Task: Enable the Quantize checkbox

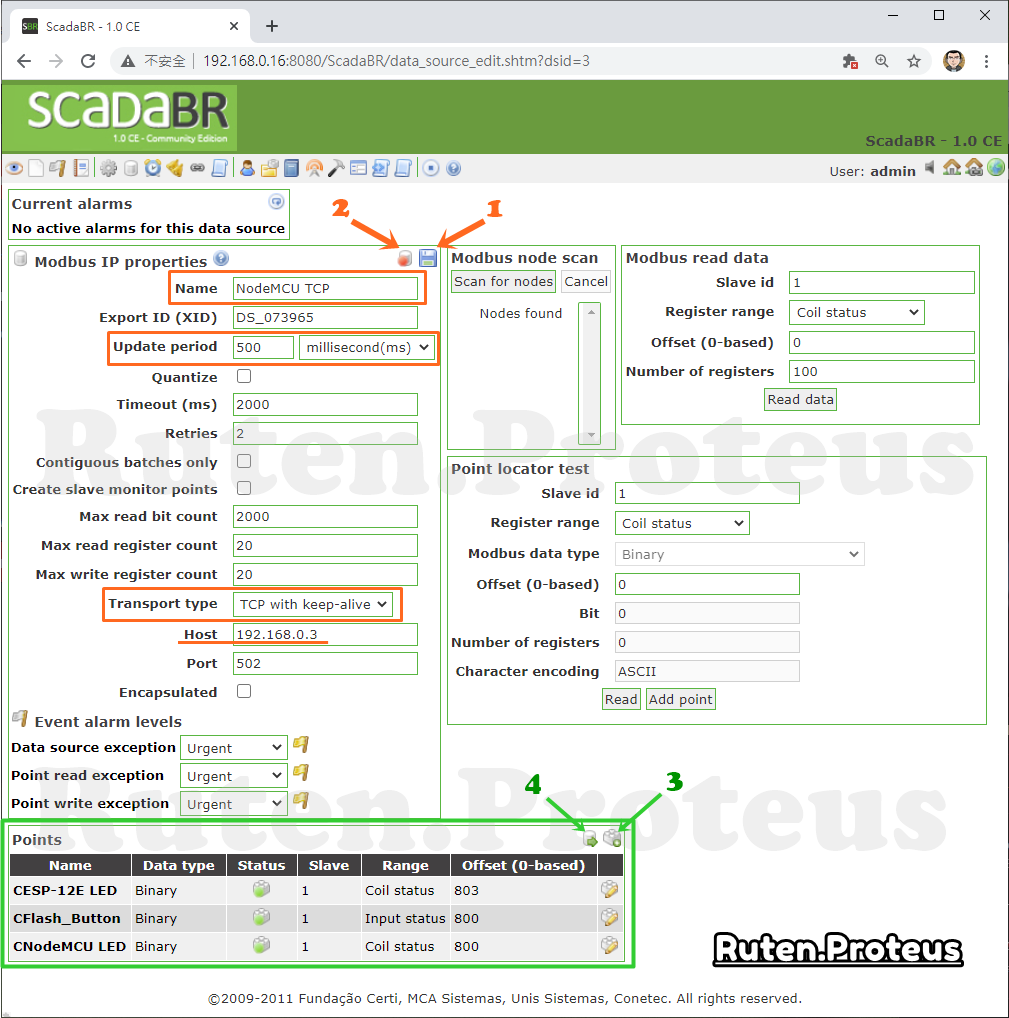Action: click(x=244, y=376)
